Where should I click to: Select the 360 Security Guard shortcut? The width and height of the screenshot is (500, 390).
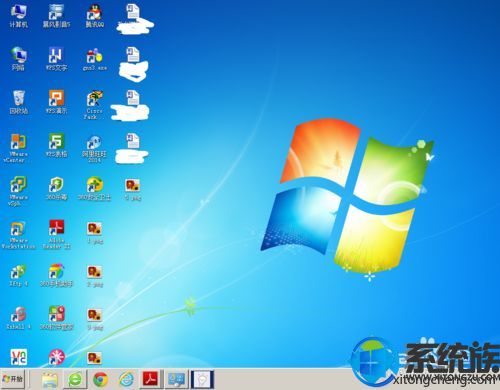(x=95, y=189)
